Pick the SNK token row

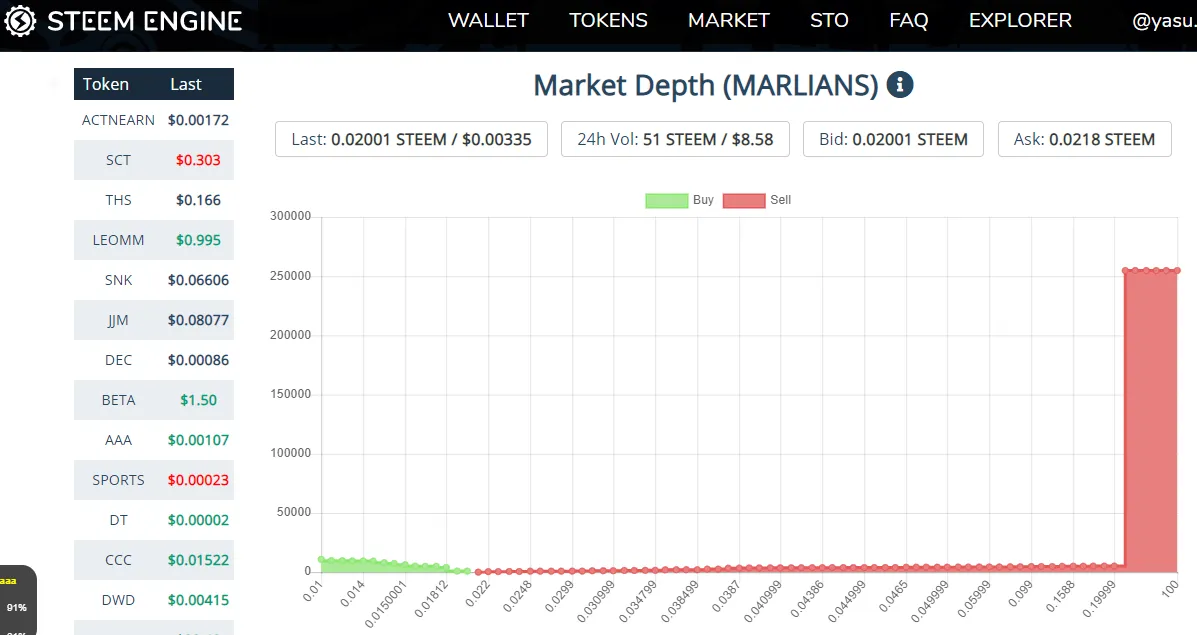pos(153,280)
